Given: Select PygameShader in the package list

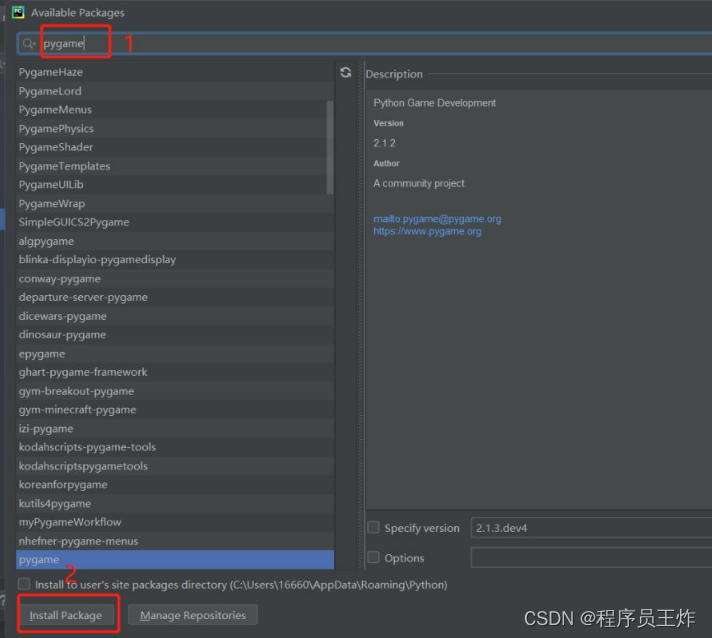Looking at the screenshot, I should click(x=175, y=147).
